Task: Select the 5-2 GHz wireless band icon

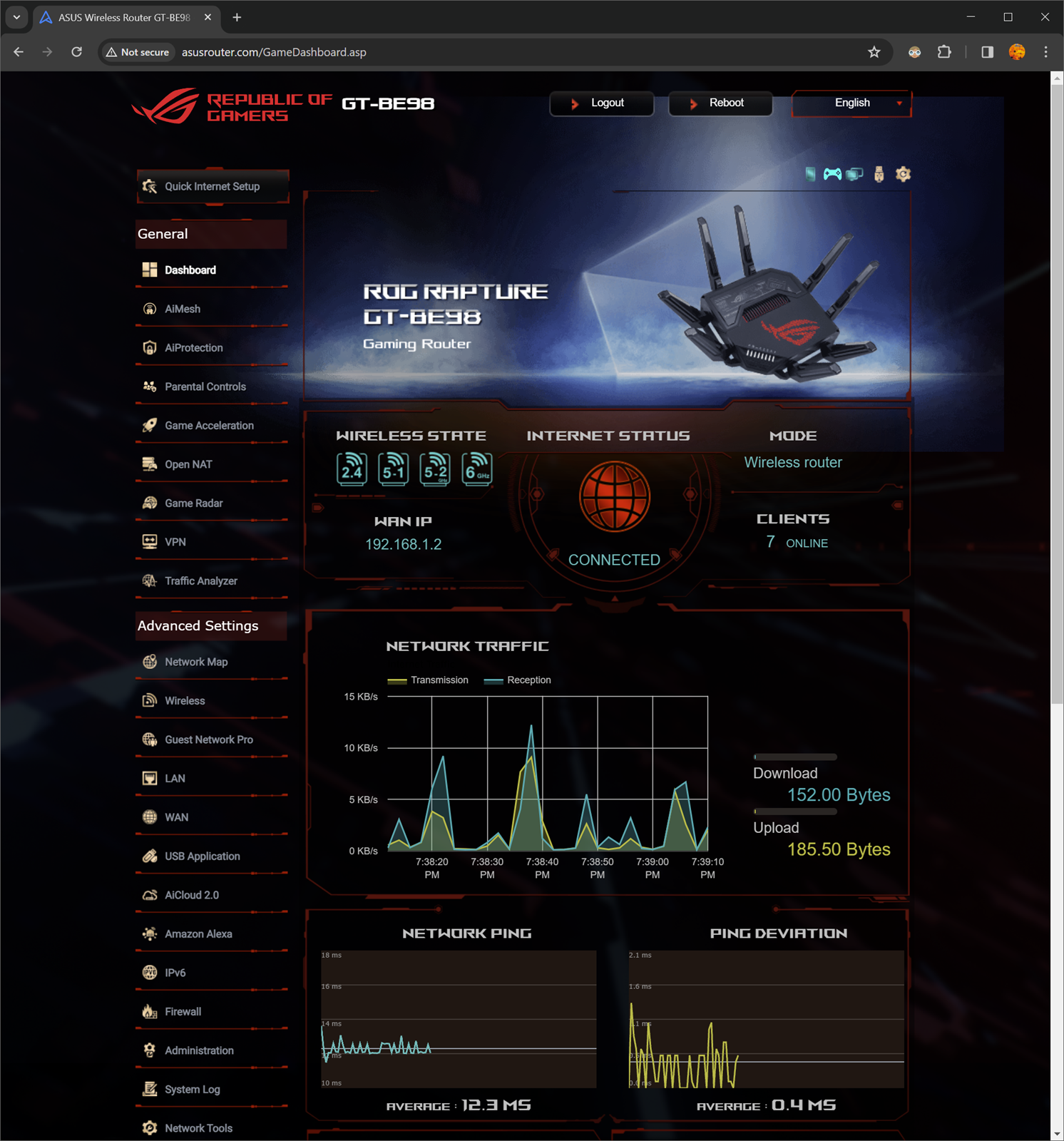Action: click(x=435, y=469)
